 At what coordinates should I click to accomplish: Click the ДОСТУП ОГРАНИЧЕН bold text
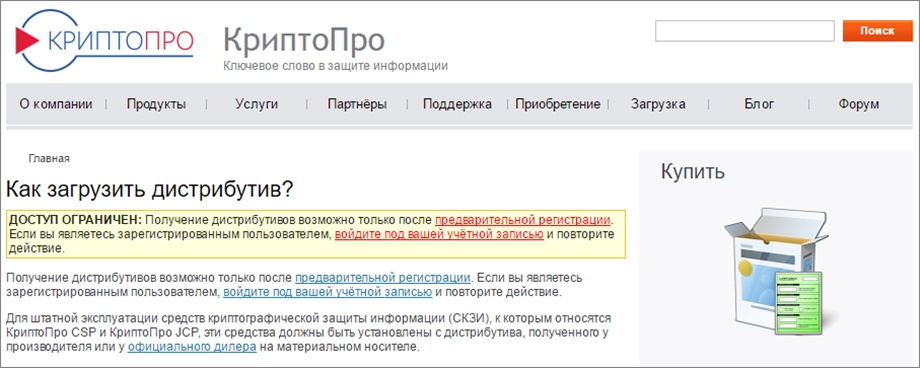(74, 220)
